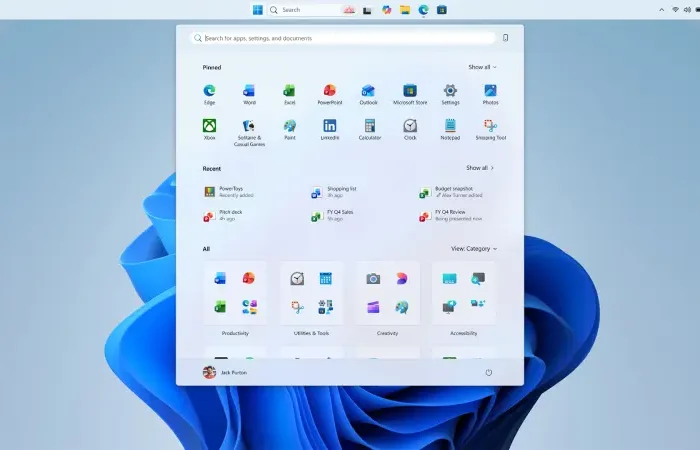Expand Show all in Pinned section

(482, 67)
